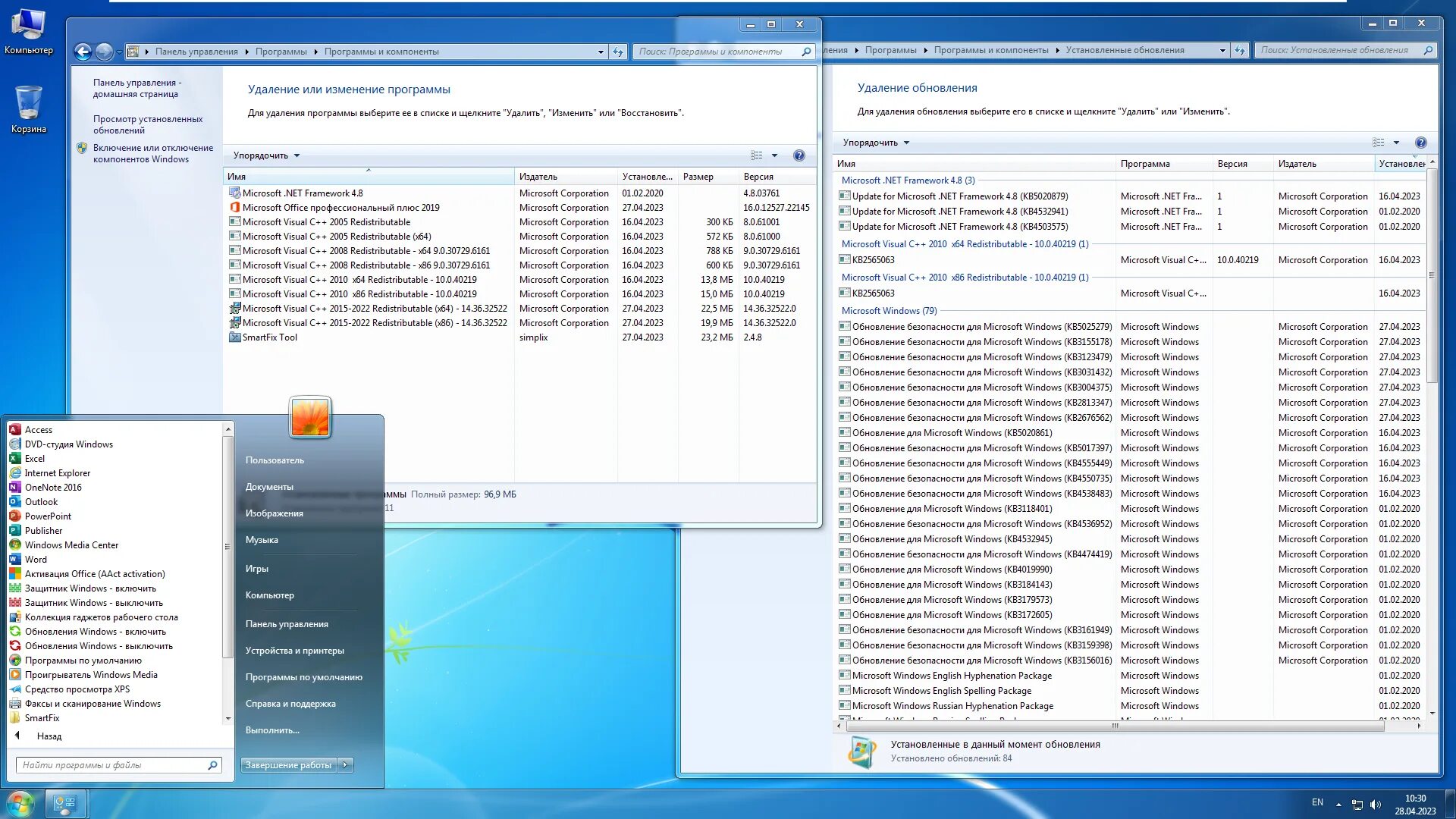Open Панель управления in Start menu
Screen dimensions: 1456x819
(x=287, y=624)
